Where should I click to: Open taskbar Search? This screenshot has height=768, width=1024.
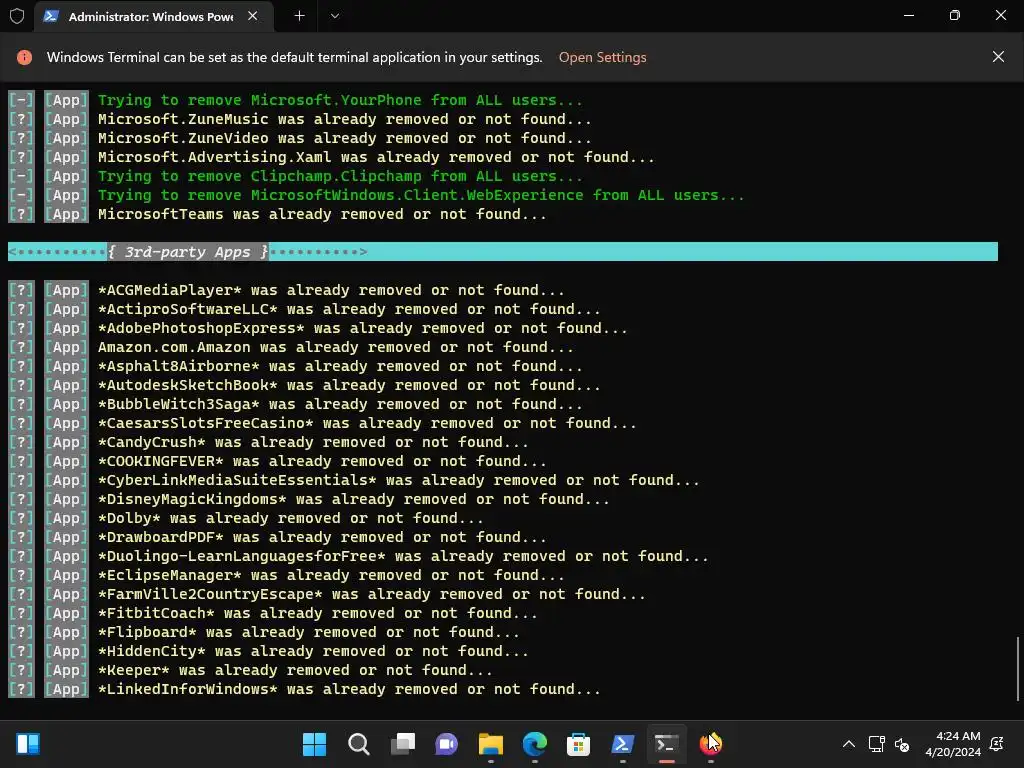tap(359, 744)
